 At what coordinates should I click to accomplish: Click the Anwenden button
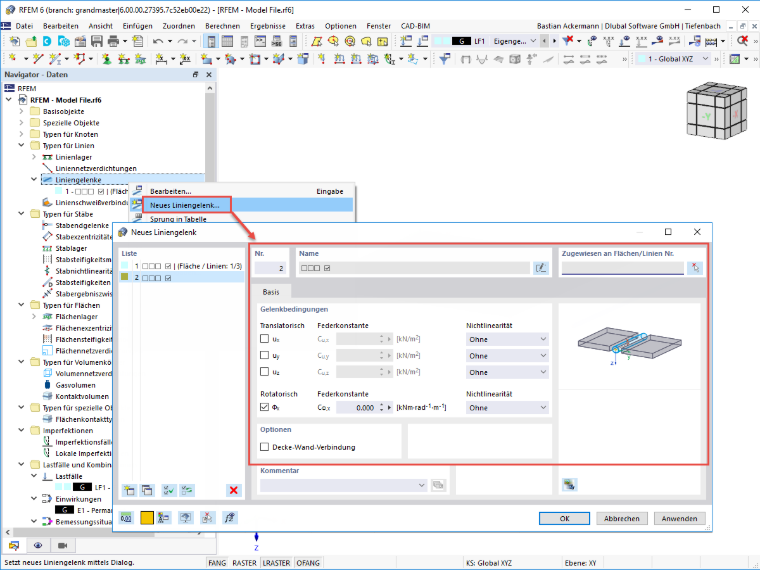(x=679, y=518)
